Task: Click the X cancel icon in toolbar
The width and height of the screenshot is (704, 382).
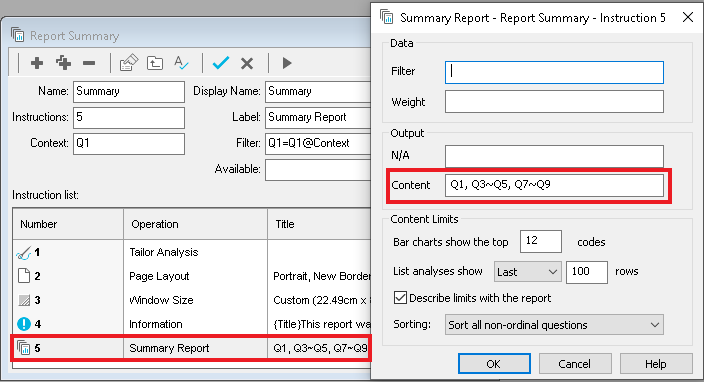Action: tap(247, 63)
